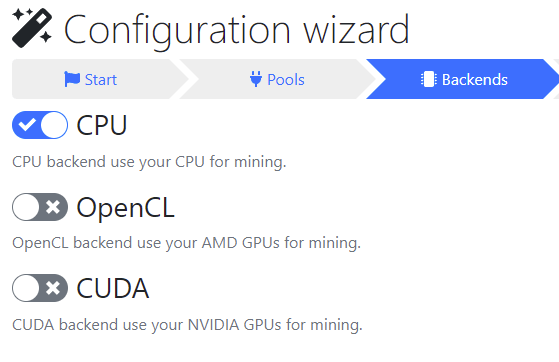The image size is (559, 362).
Task: Click the OpenCL label text
Action: coord(125,208)
